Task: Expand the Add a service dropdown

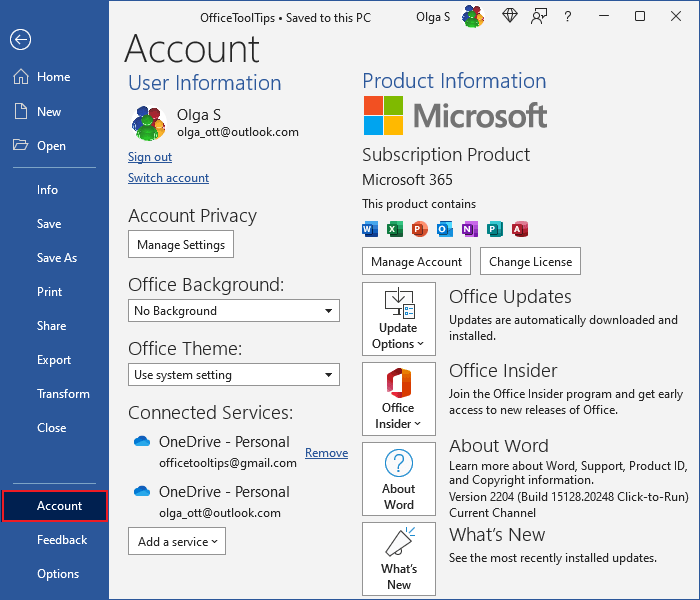Action: click(177, 542)
